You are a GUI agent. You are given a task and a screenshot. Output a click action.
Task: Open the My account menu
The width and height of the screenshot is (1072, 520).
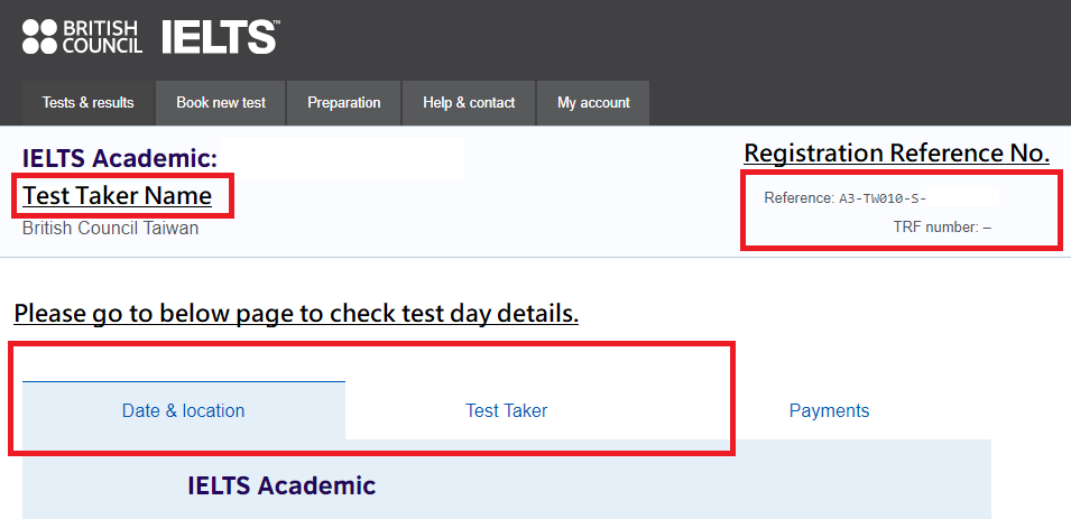tap(593, 103)
